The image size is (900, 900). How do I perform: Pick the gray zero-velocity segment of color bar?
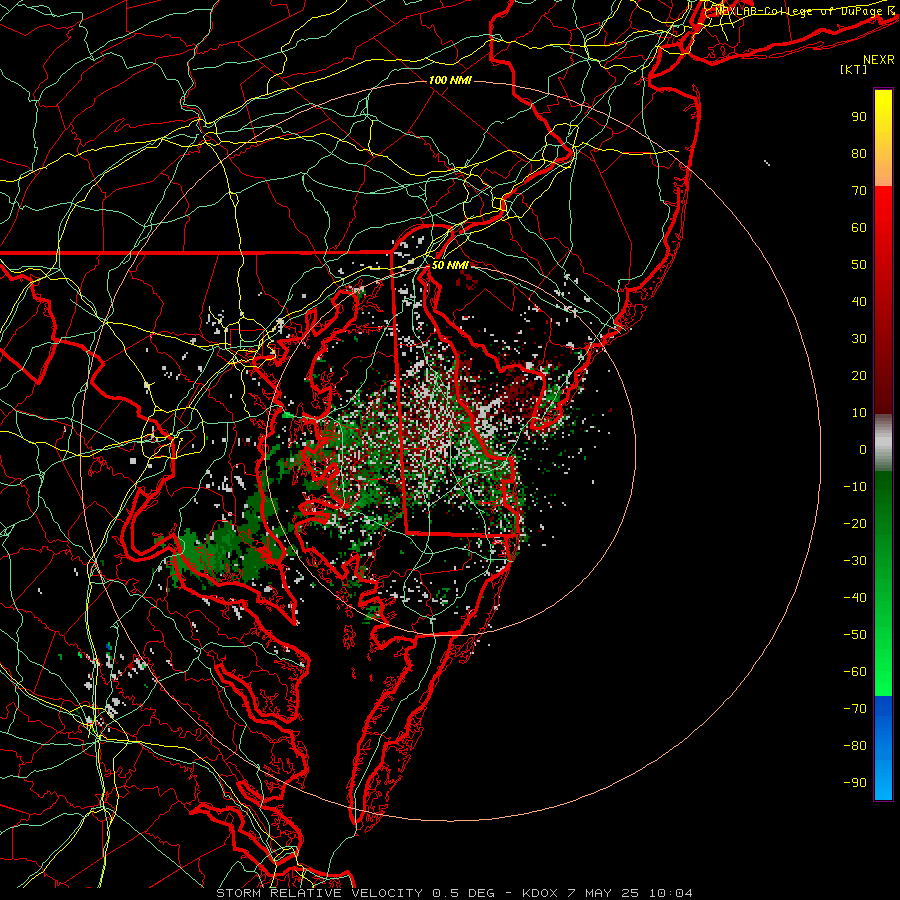point(883,443)
